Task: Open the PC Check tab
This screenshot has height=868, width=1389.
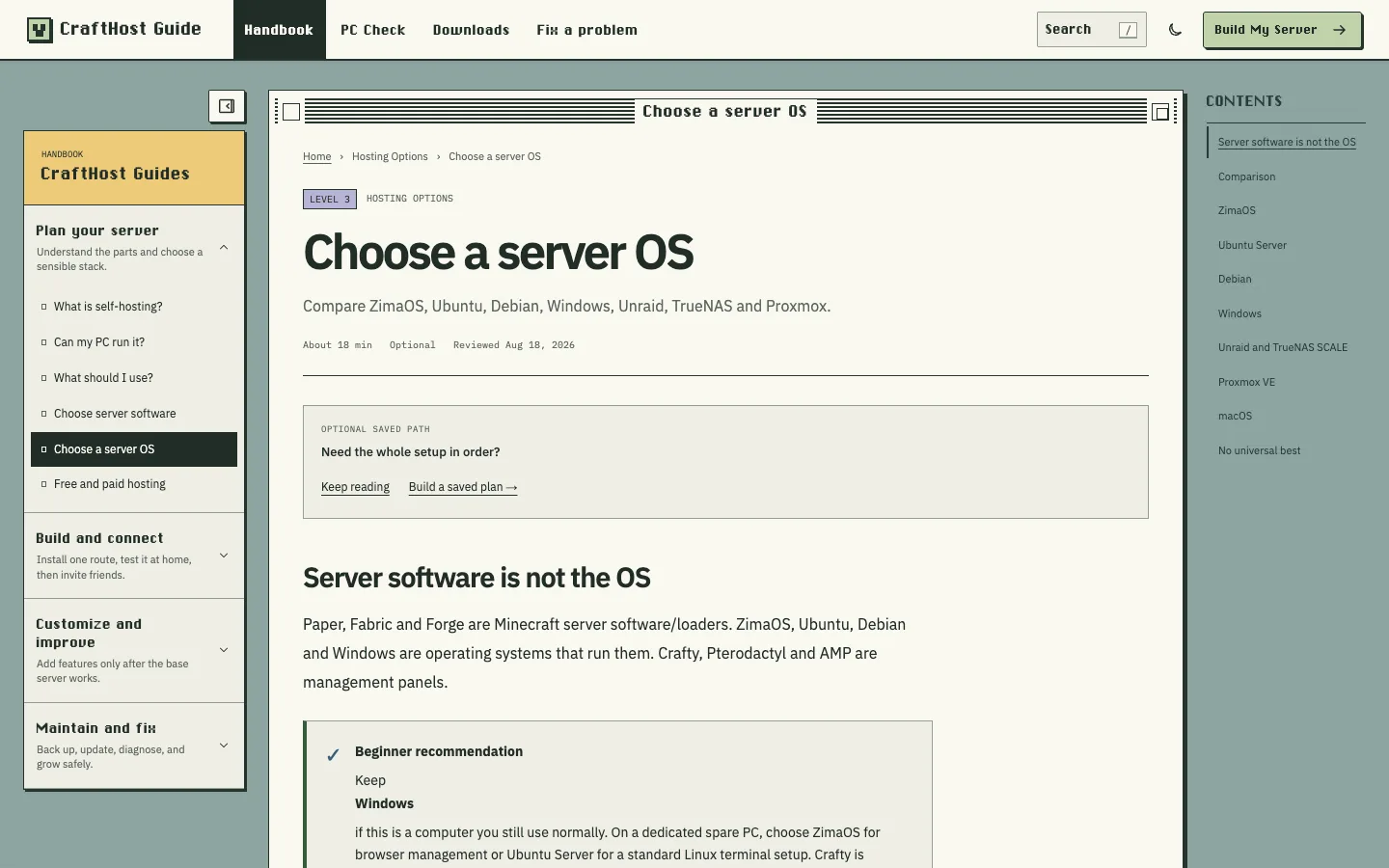Action: pos(372,30)
